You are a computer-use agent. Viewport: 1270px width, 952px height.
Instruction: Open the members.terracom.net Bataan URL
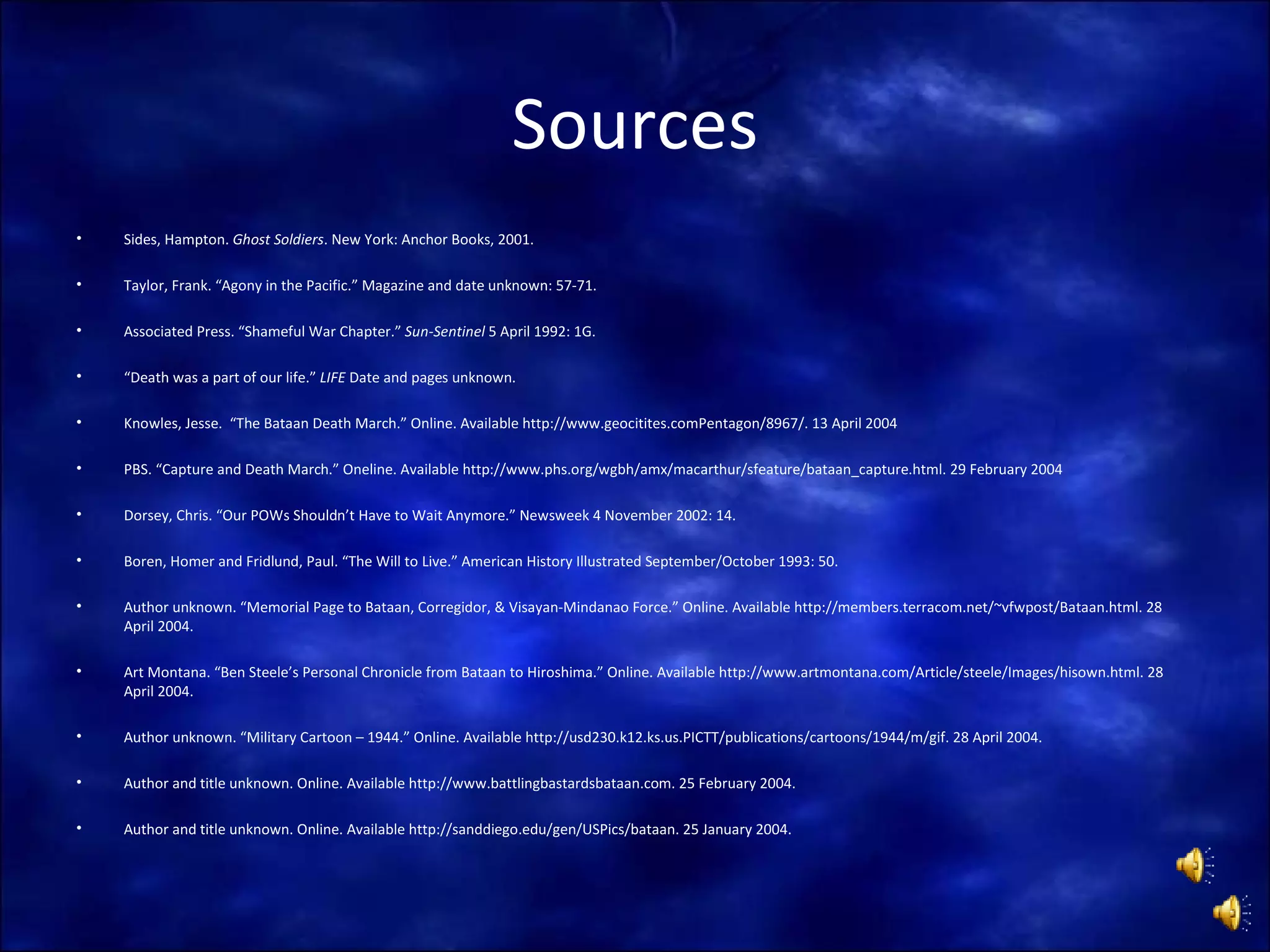(967, 607)
